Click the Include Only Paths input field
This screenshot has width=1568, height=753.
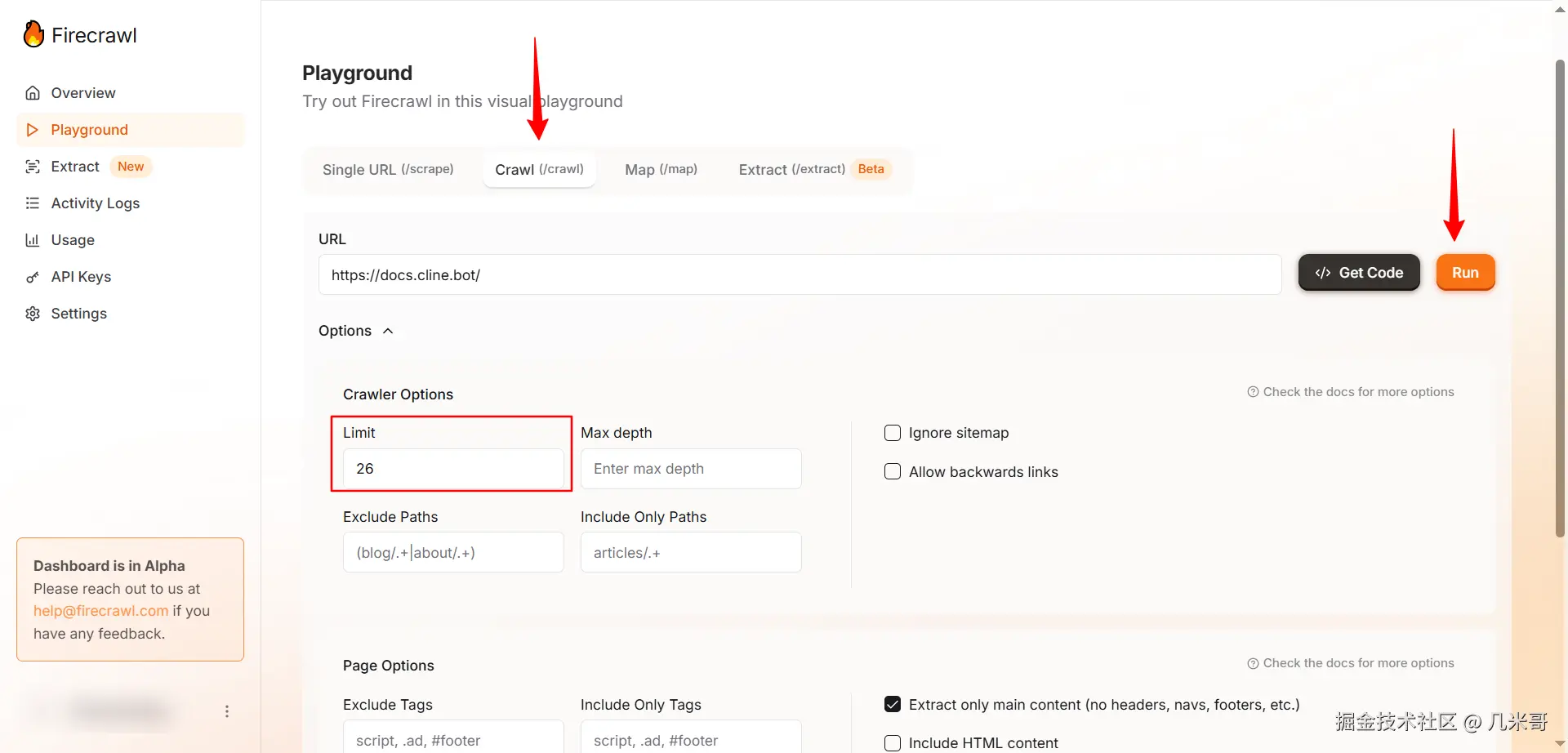[691, 552]
